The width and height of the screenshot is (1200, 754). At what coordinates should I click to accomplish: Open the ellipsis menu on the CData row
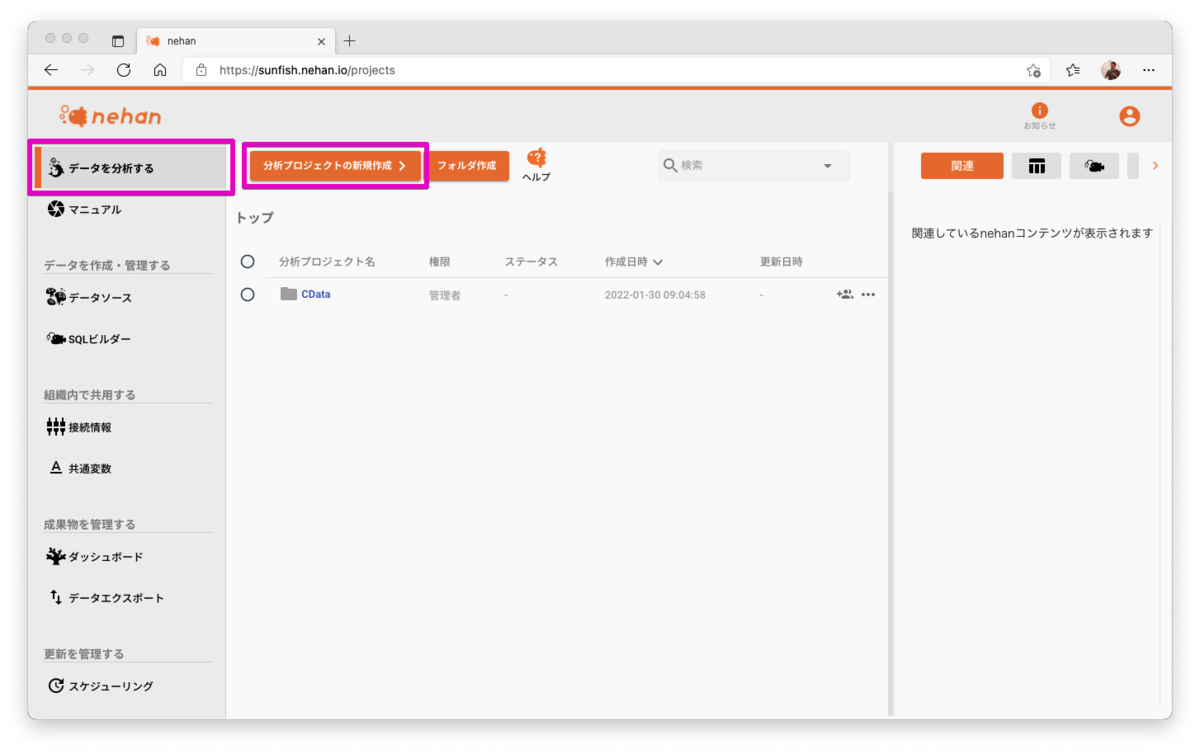(x=868, y=294)
